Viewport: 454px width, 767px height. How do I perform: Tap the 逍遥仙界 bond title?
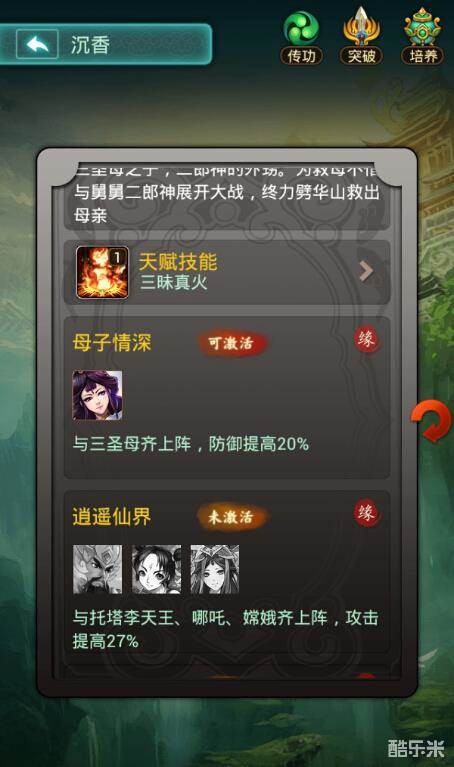click(112, 517)
